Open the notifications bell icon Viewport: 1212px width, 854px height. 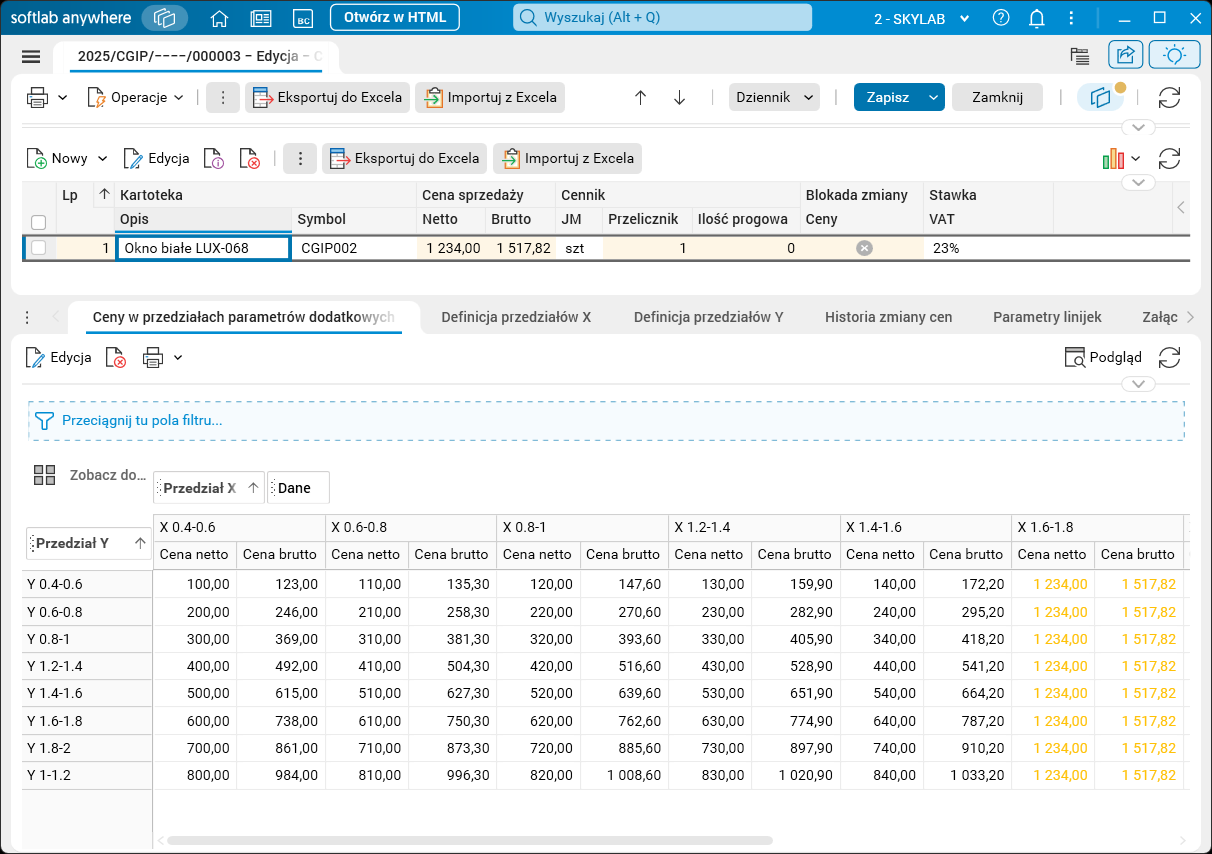pos(1037,18)
